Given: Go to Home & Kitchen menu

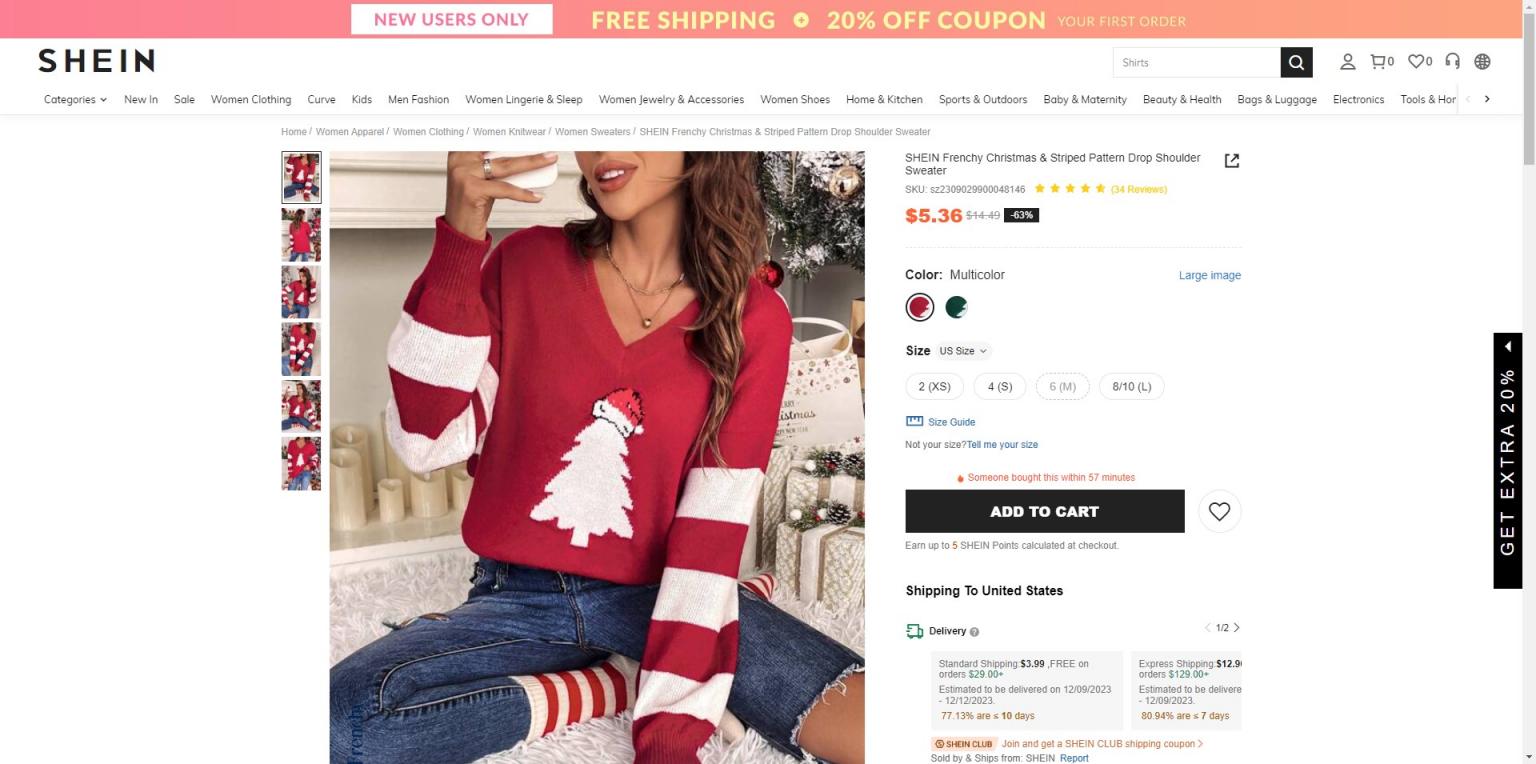Looking at the screenshot, I should (x=884, y=99).
